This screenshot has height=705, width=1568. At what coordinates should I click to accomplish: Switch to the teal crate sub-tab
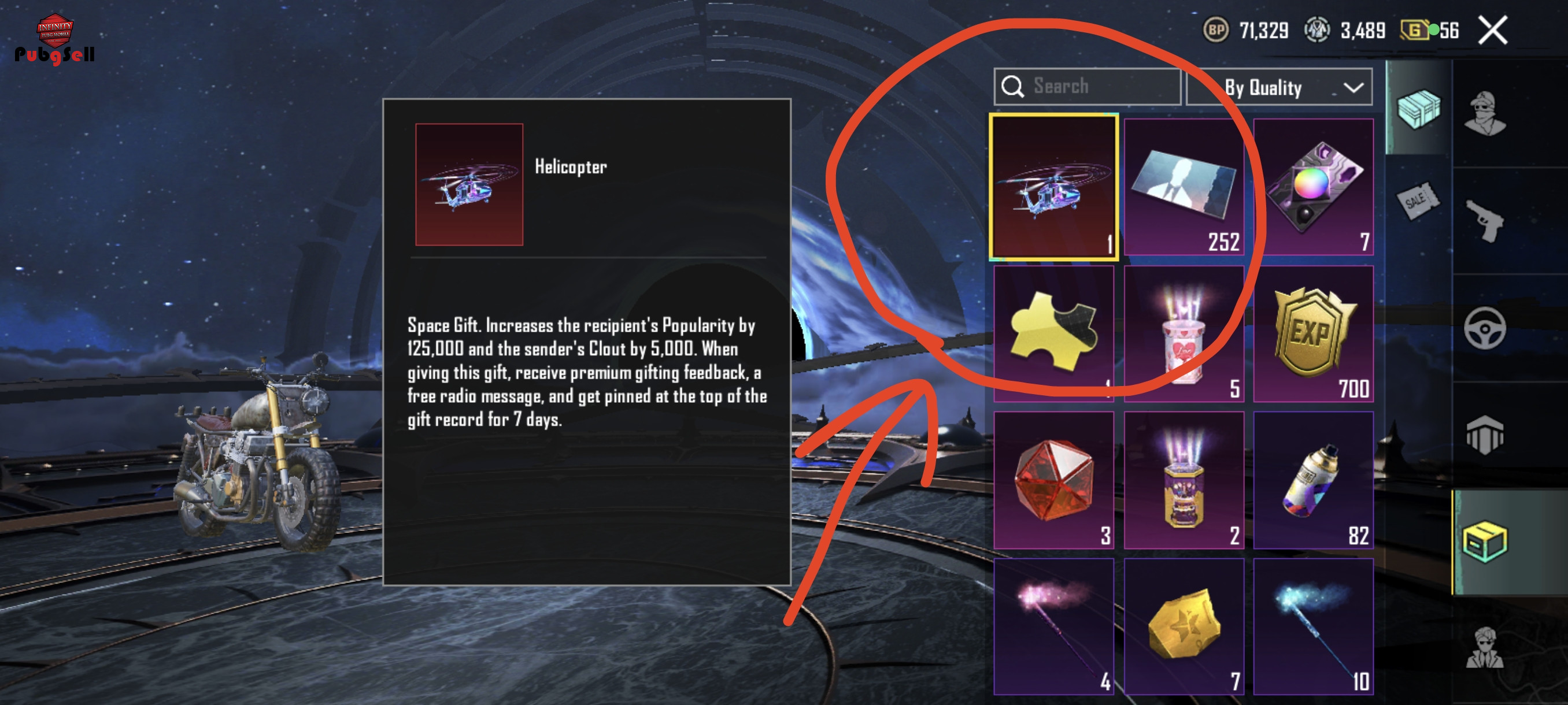pos(1419,109)
